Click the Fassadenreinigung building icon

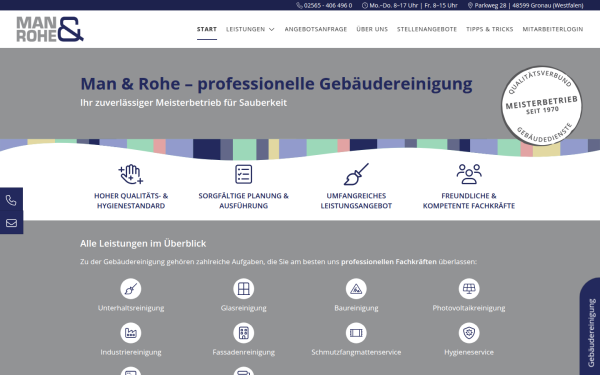click(243, 333)
